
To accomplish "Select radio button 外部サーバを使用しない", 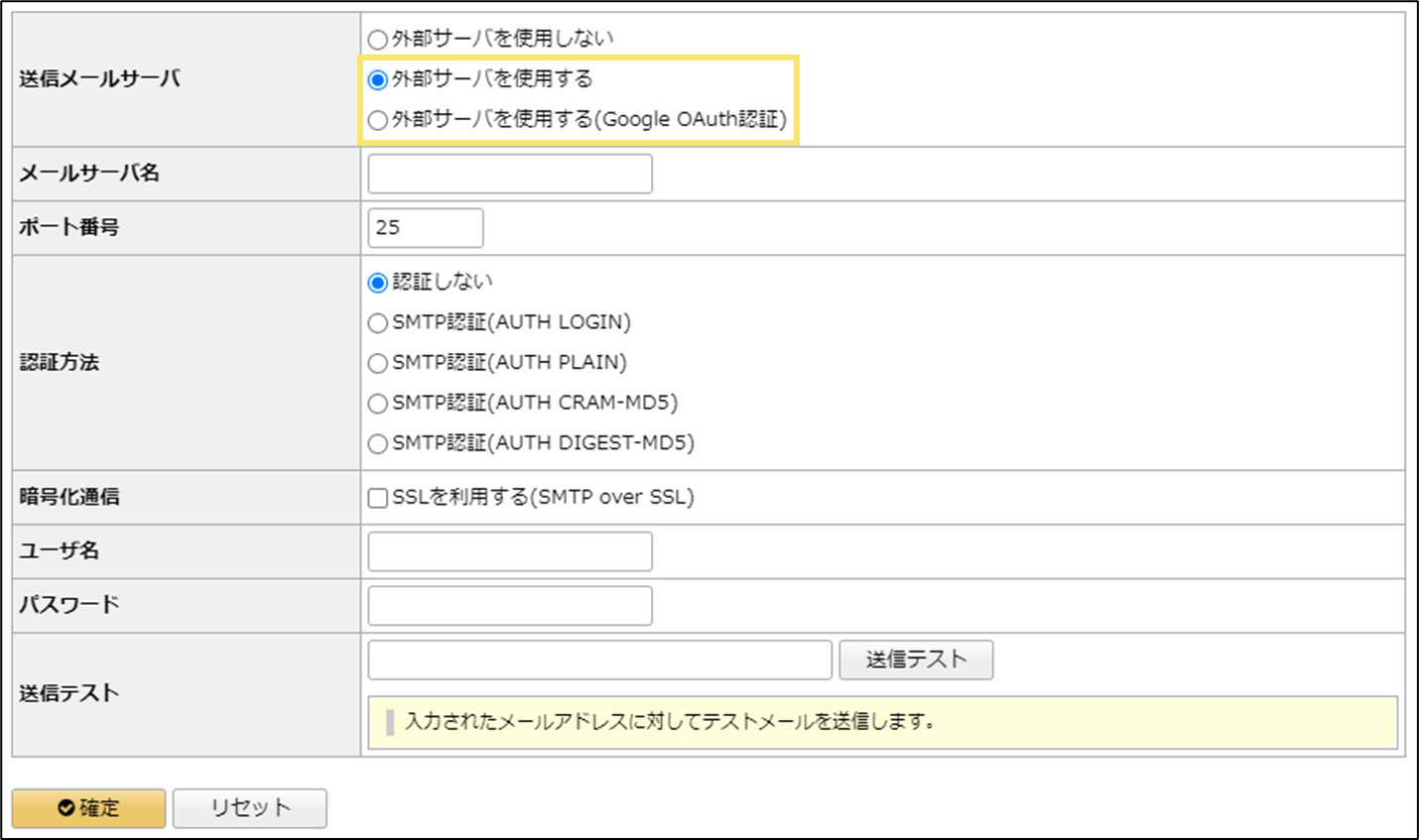I will (377, 39).
